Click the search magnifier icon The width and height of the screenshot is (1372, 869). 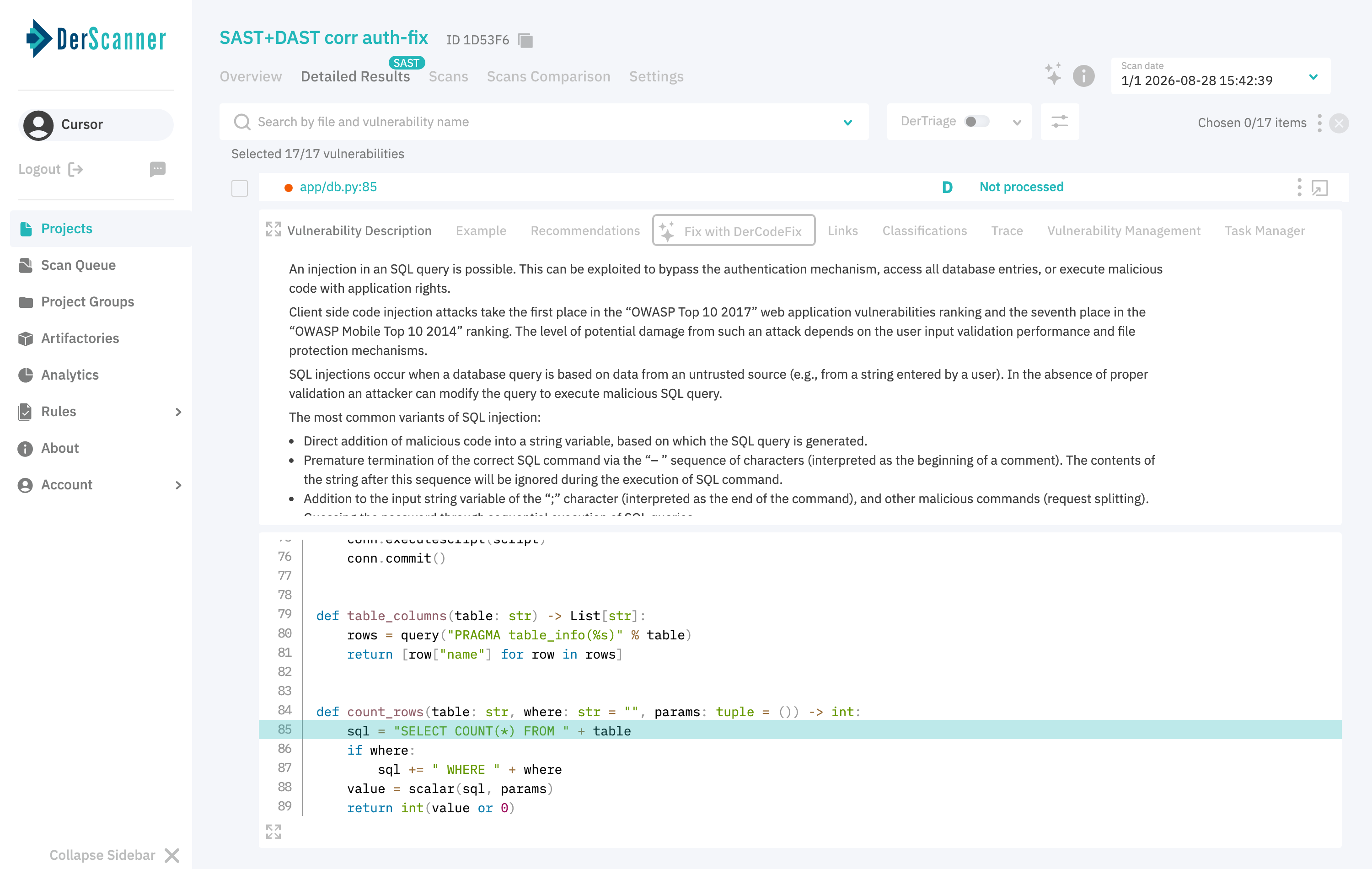(x=241, y=121)
